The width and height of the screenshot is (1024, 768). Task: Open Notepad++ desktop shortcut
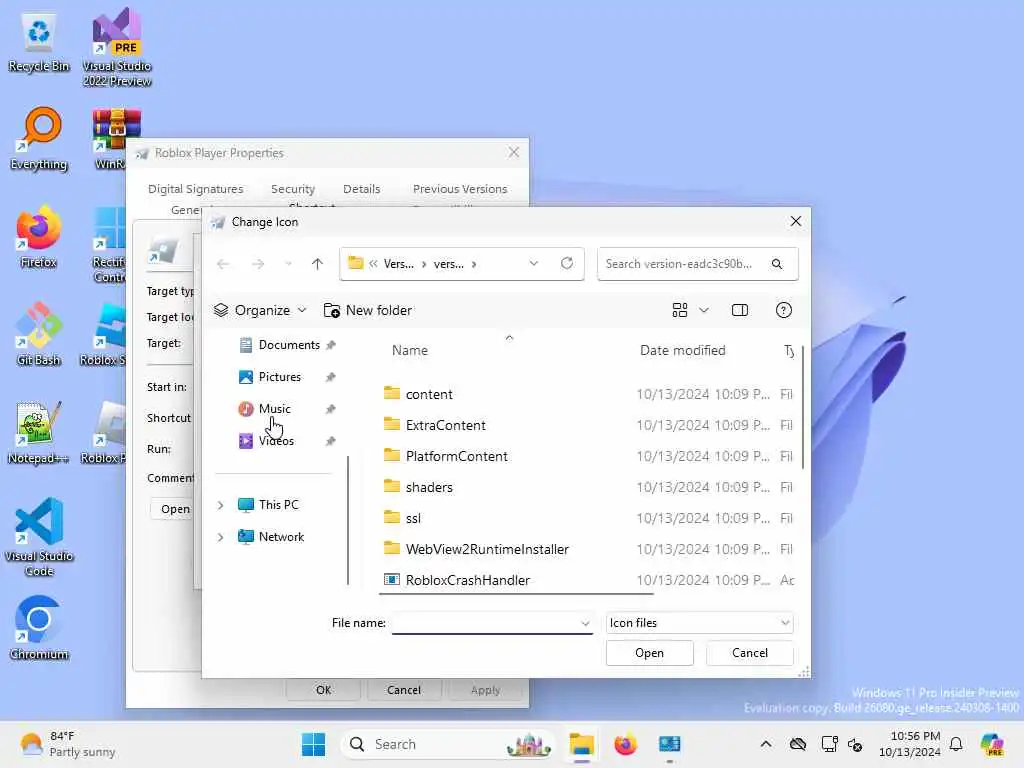(x=39, y=432)
